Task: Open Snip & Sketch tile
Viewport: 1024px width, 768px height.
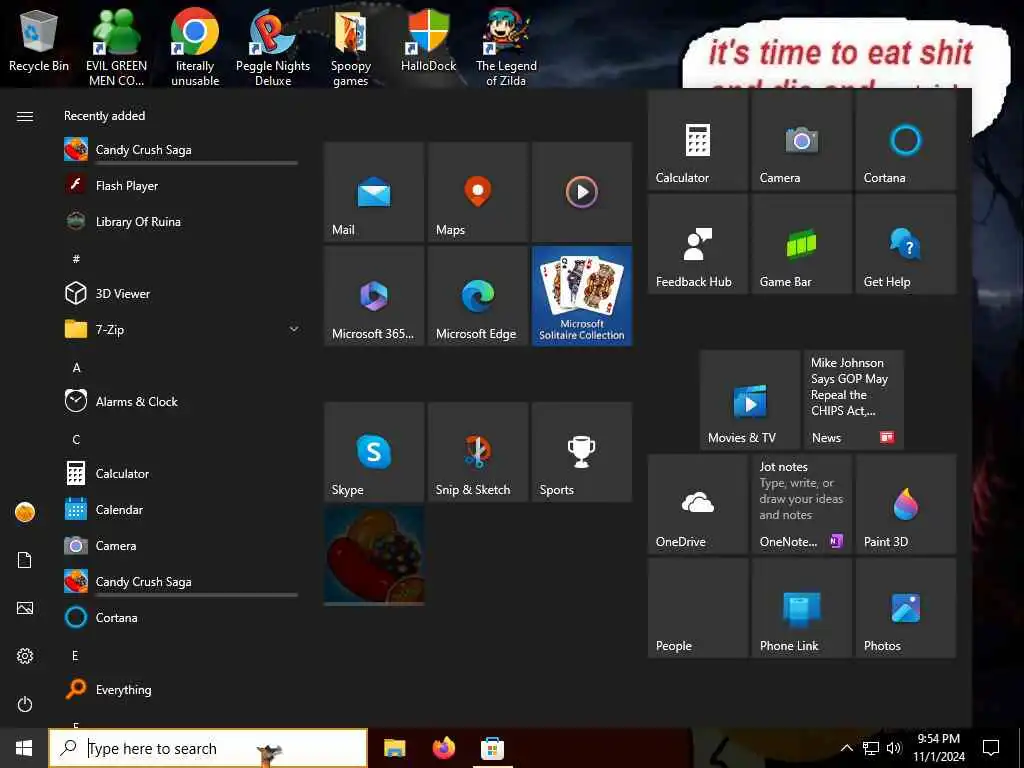Action: 477,452
